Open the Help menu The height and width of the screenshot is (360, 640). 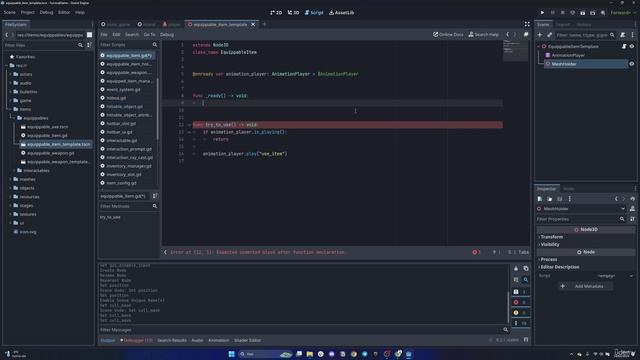click(80, 13)
